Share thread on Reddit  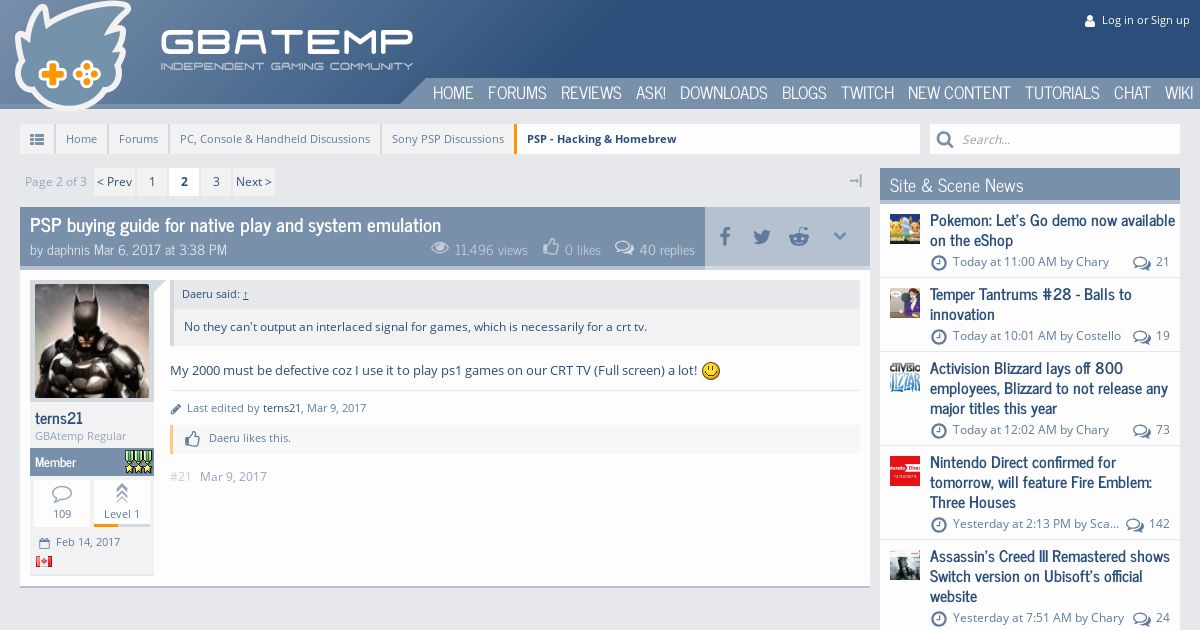tap(799, 237)
